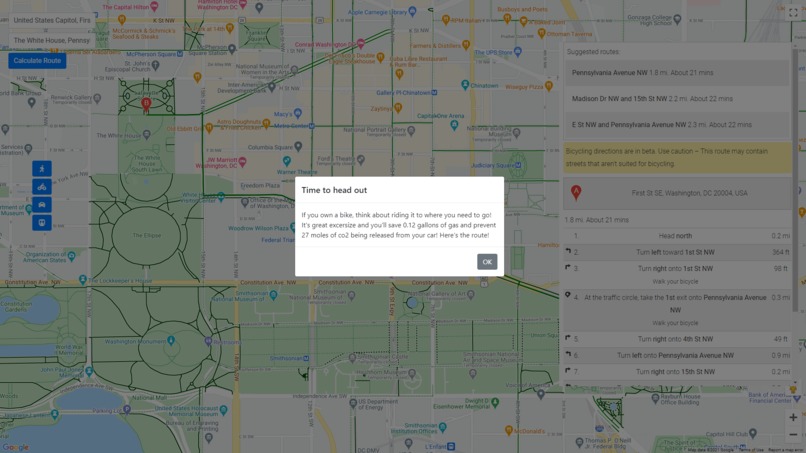Select step 6 Turn left onto Pennsylvania Avenue NW
The width and height of the screenshot is (806, 453).
click(x=677, y=356)
